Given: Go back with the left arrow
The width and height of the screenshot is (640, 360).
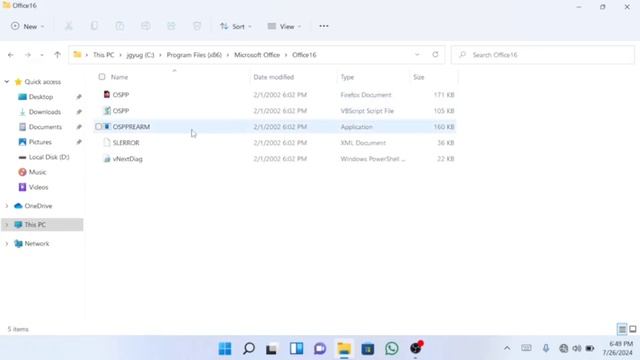Looking at the screenshot, I should pos(11,55).
